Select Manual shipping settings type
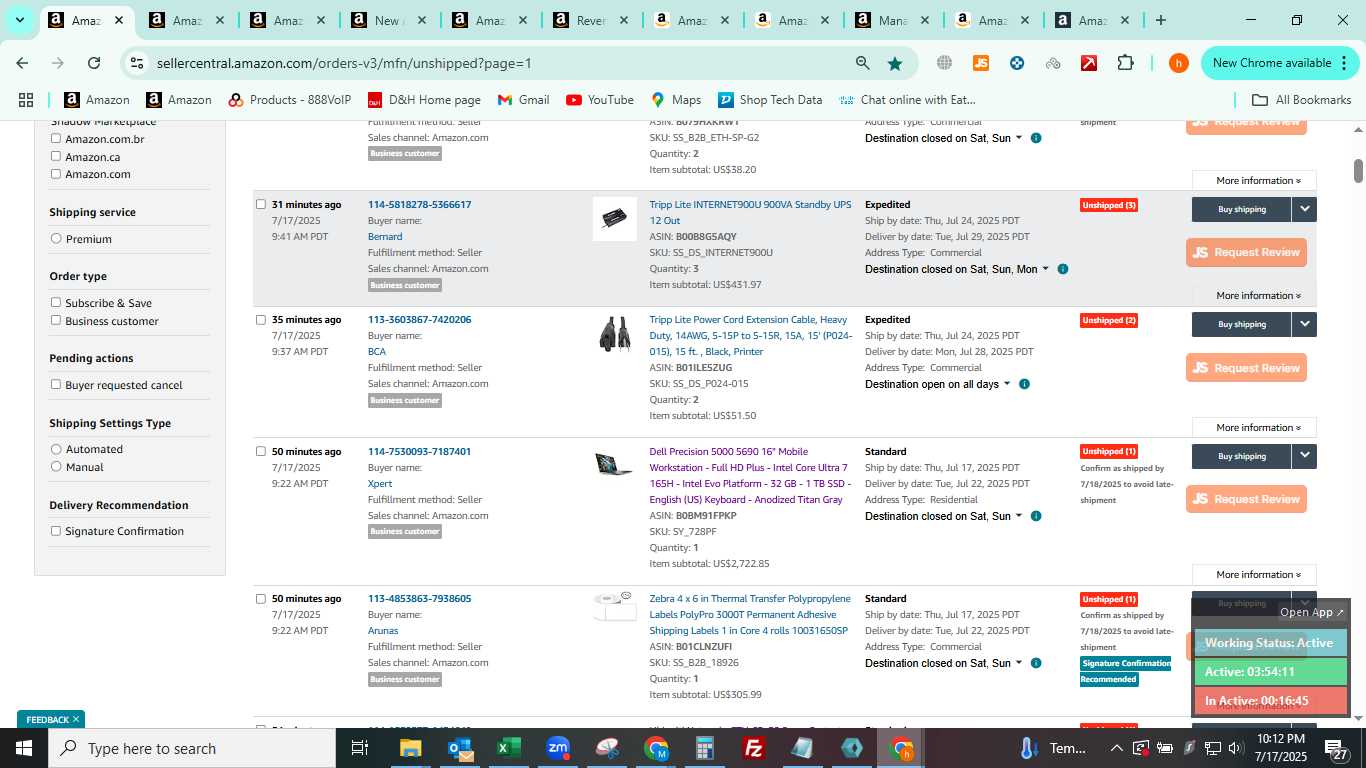Screen dimensions: 1366x768 (x=56, y=467)
